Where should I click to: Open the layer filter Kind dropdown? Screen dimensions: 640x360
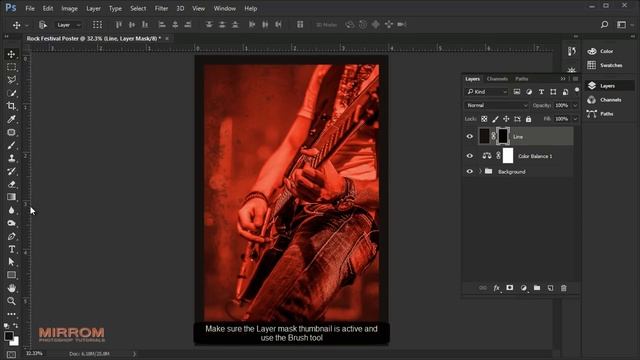pyautogui.click(x=487, y=92)
